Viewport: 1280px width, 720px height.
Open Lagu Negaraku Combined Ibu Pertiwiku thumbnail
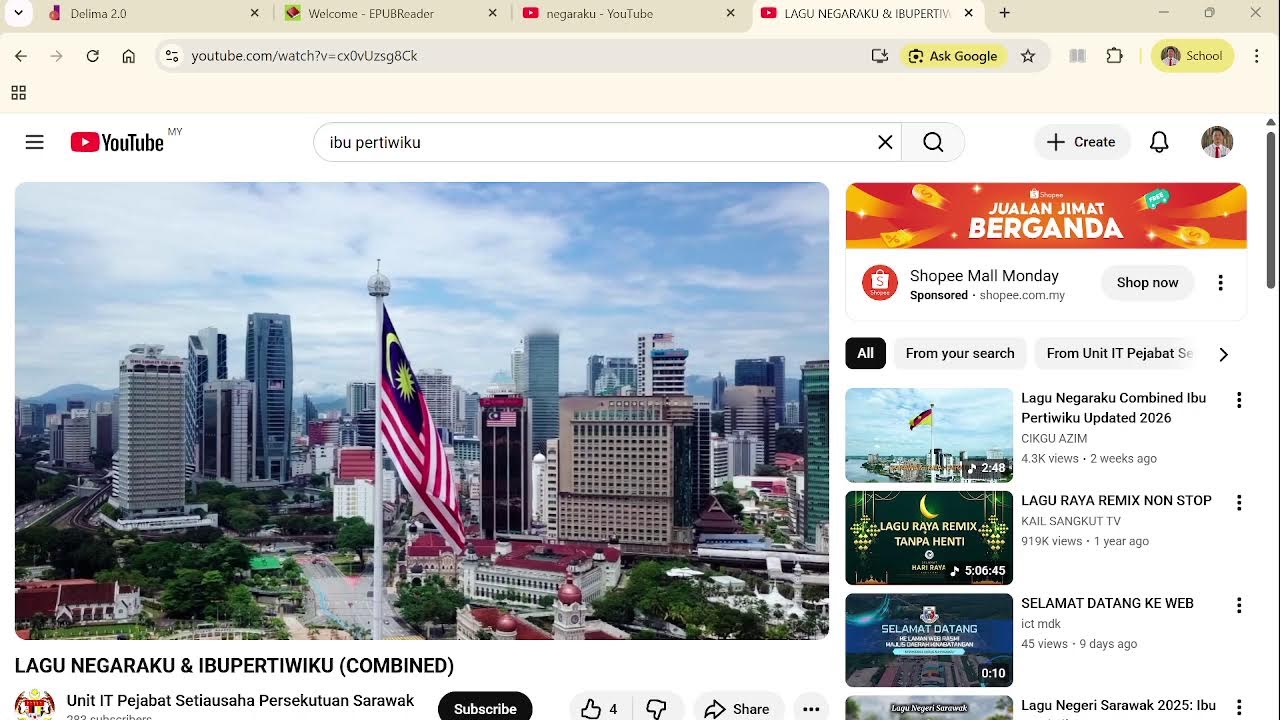929,435
